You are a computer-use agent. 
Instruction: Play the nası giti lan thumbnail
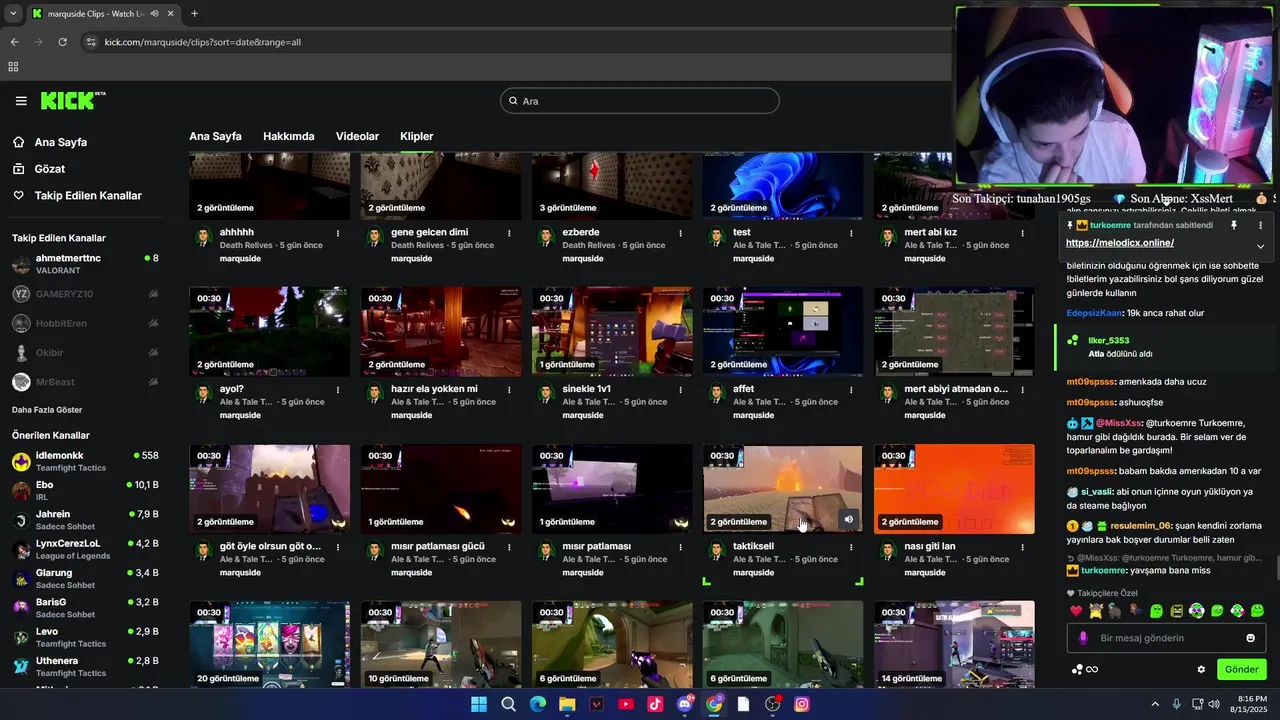pyautogui.click(x=954, y=489)
